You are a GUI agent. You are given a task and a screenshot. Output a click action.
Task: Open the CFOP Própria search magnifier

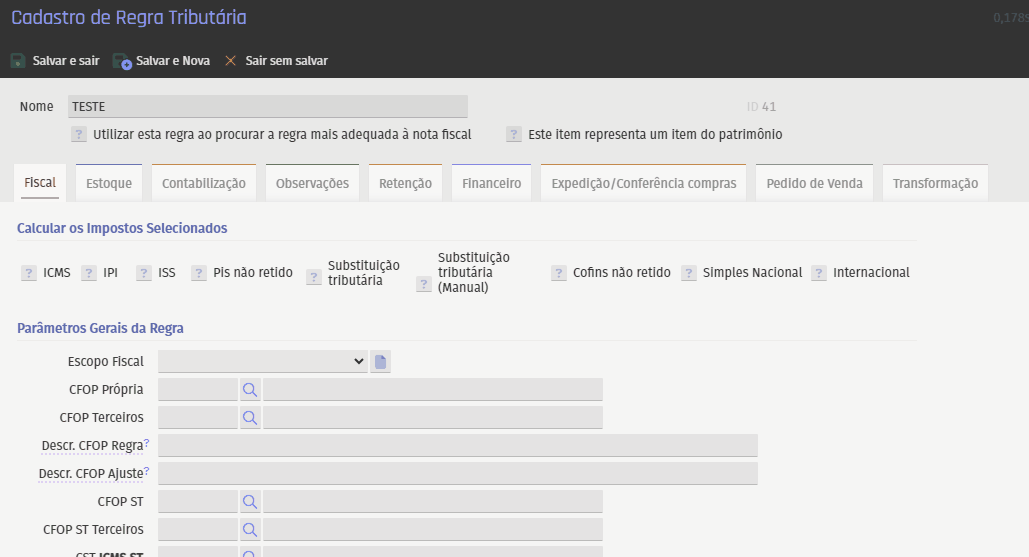[x=250, y=389]
